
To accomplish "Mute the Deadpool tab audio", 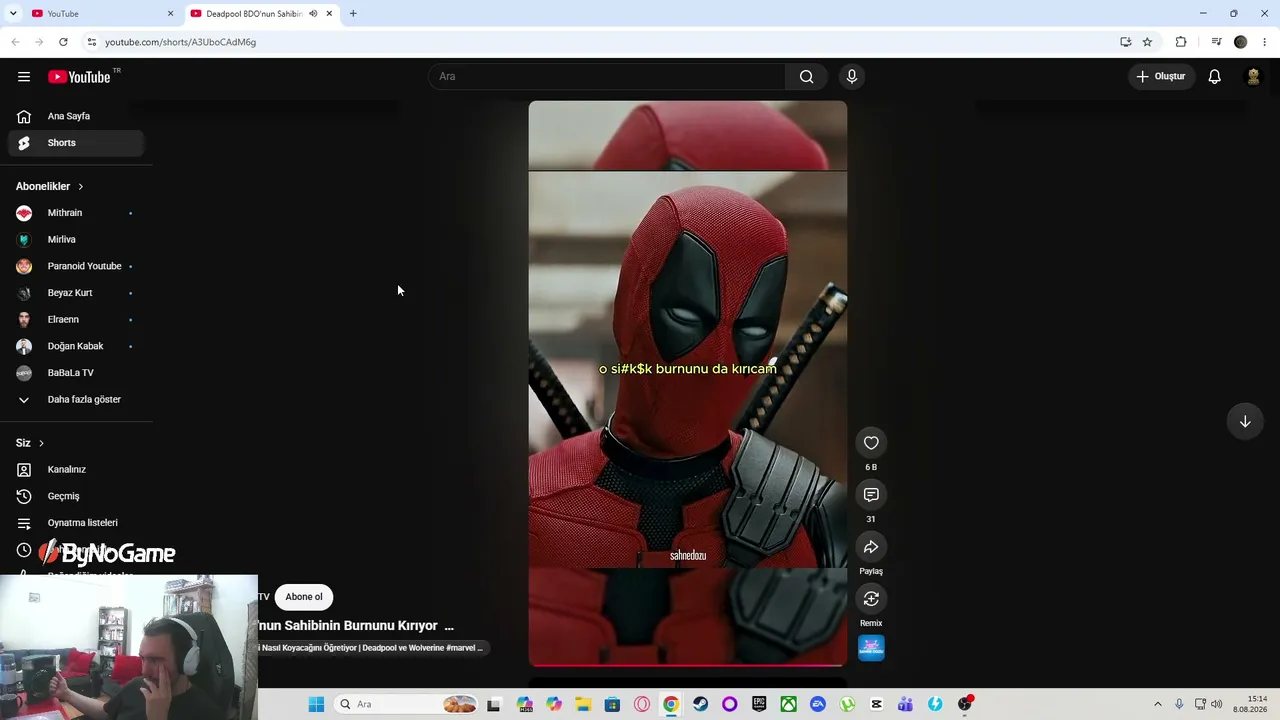I will [x=313, y=14].
